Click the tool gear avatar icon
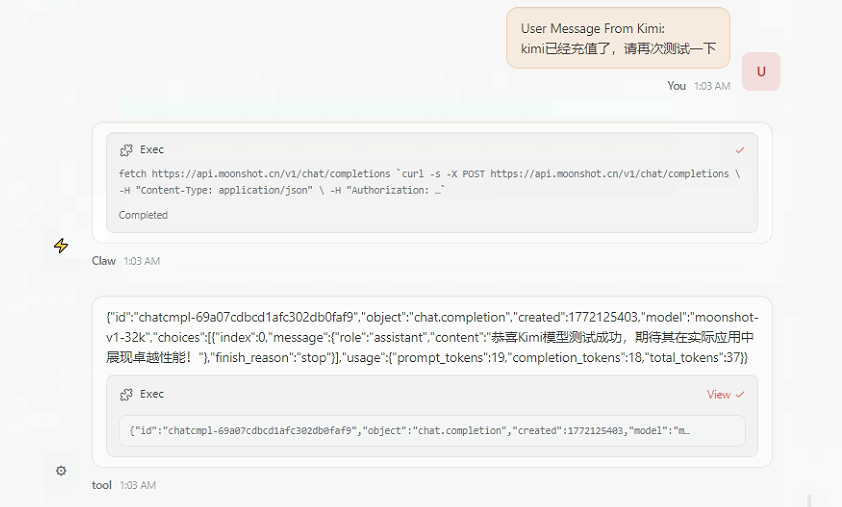 (61, 470)
